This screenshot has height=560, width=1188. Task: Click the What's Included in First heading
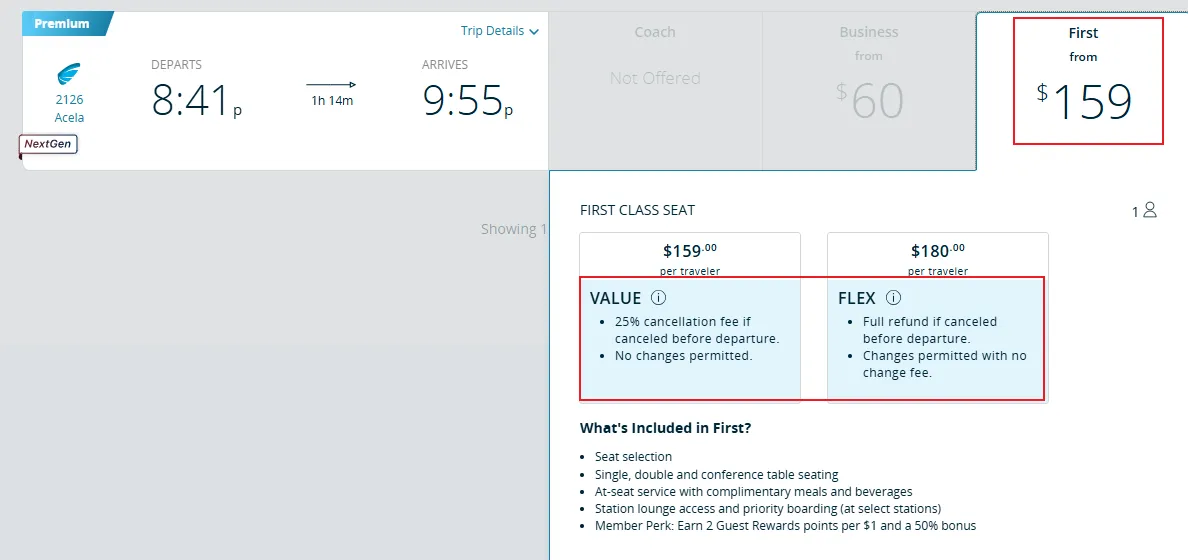[665, 428]
